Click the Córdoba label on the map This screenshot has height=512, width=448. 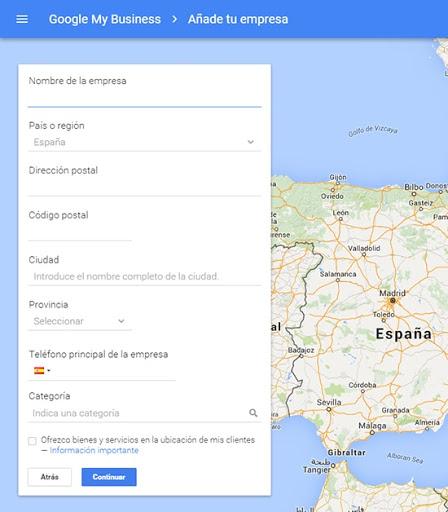362,385
